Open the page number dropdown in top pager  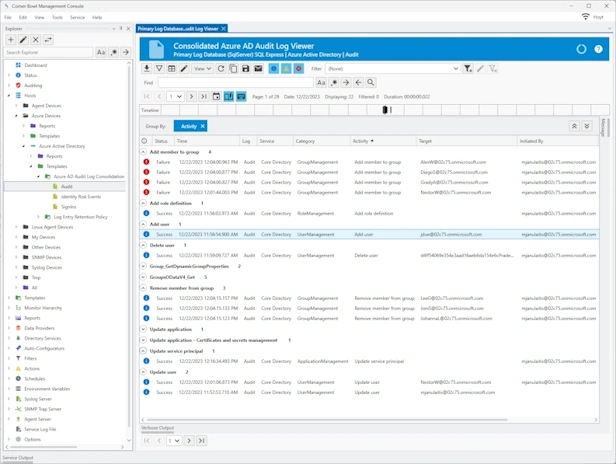(175, 97)
